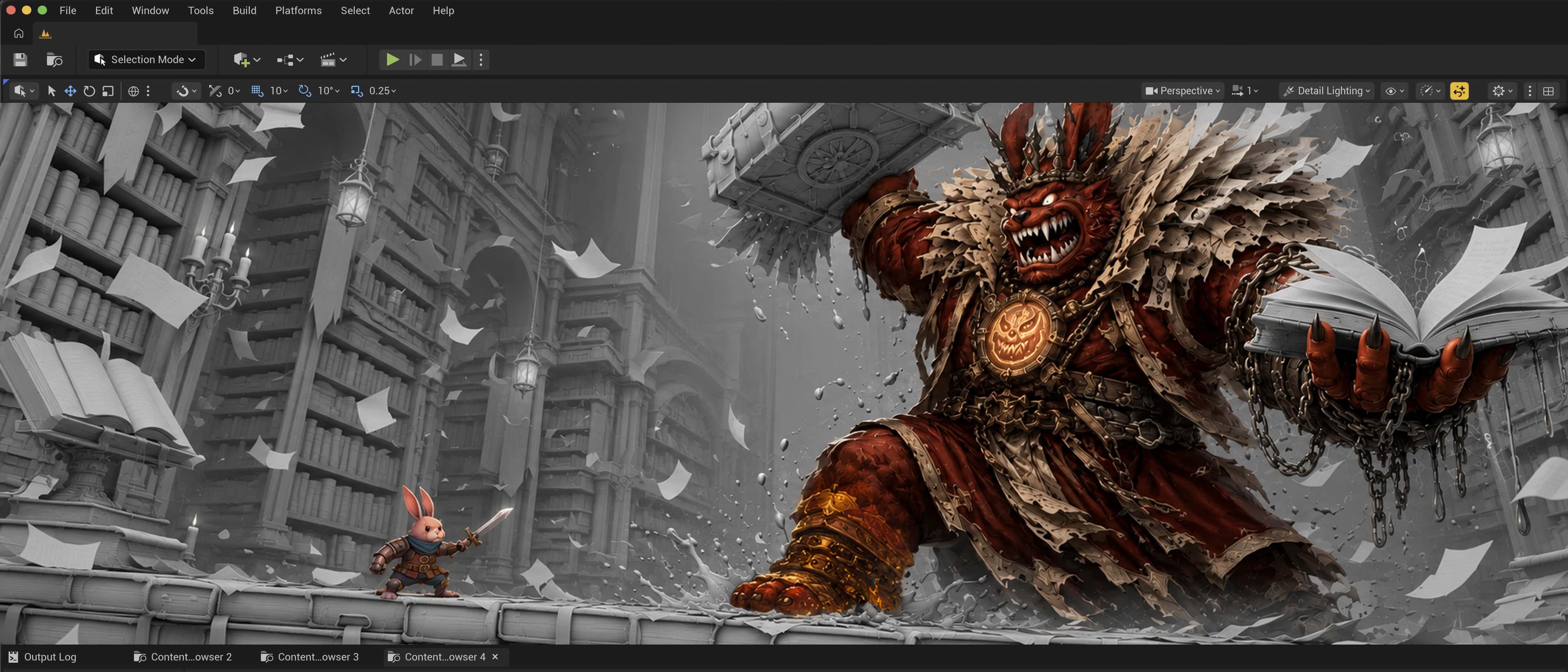
Task: Stop the play session with the square button
Action: pos(437,60)
